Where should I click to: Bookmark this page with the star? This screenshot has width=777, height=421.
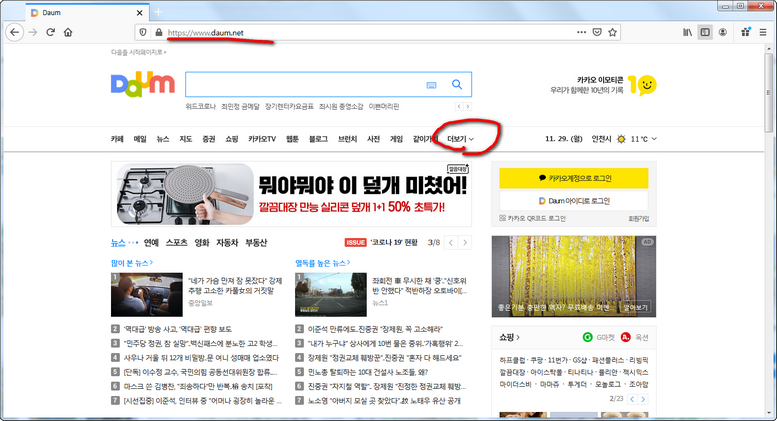point(612,32)
